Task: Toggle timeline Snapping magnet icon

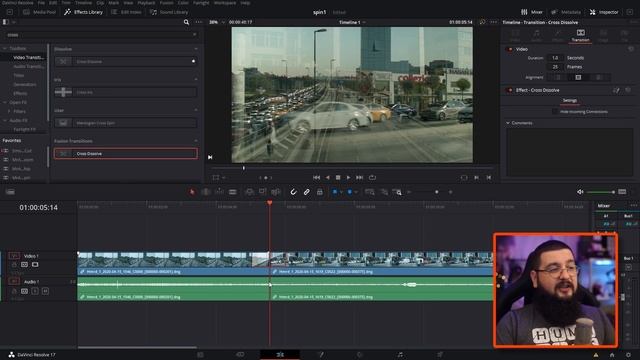Action: click(293, 192)
